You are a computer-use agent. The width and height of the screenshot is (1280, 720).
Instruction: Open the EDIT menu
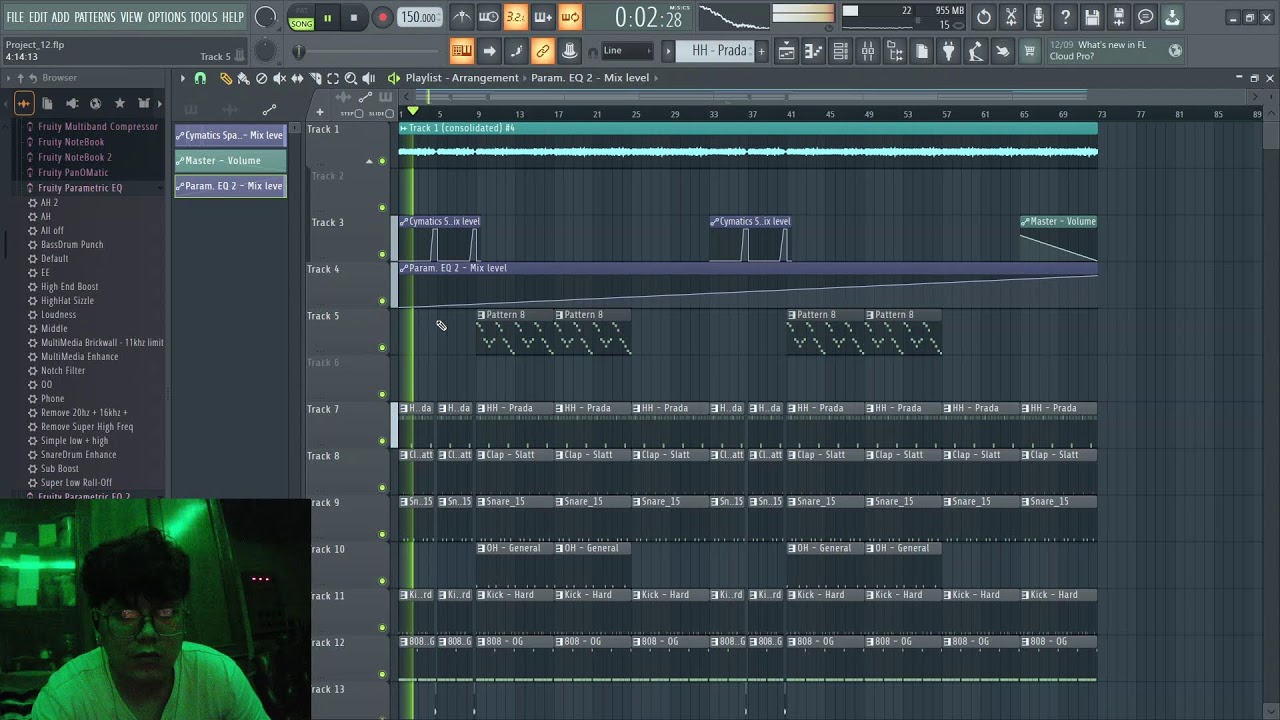38,17
